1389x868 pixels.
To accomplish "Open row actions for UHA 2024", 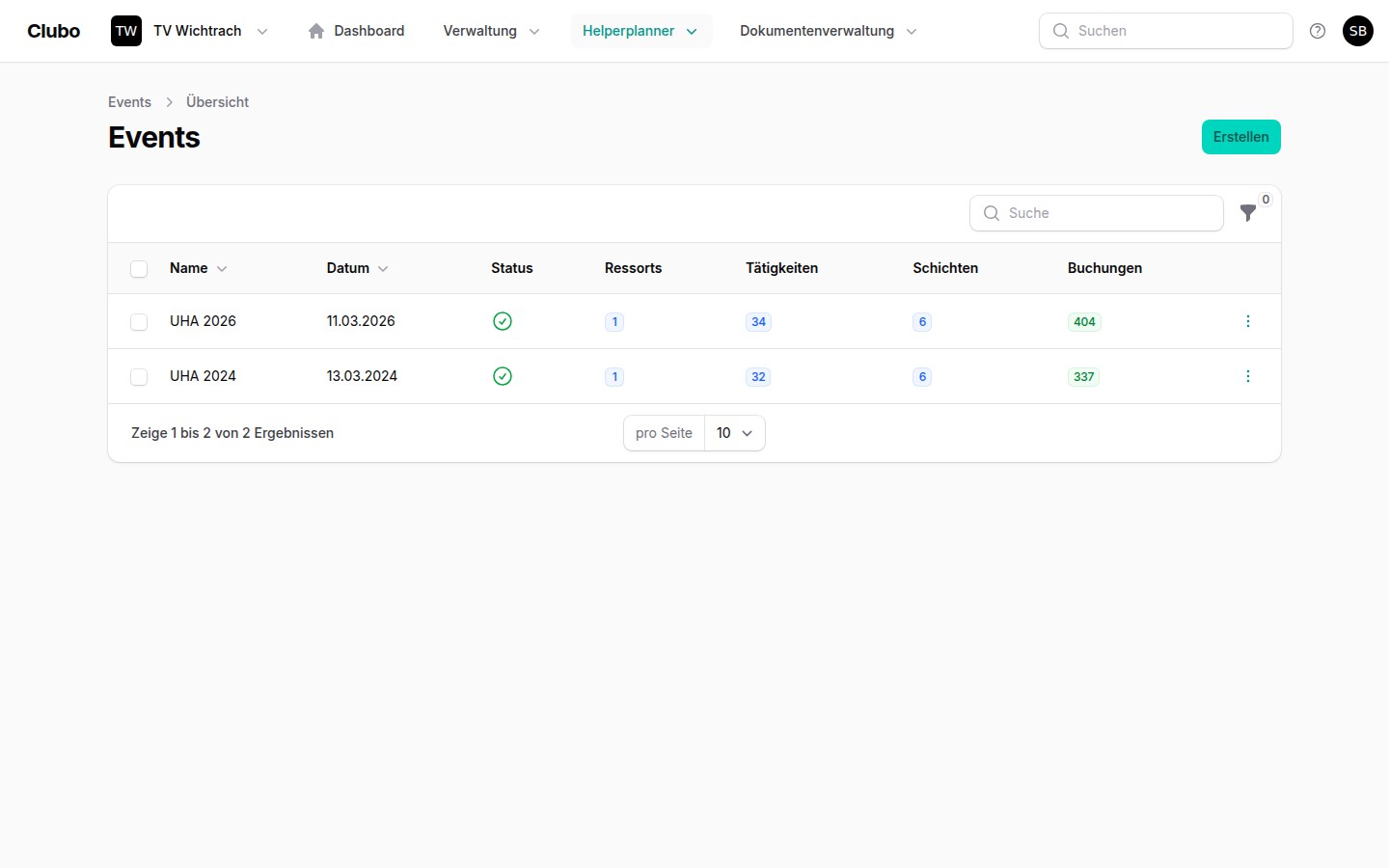I will tap(1248, 376).
